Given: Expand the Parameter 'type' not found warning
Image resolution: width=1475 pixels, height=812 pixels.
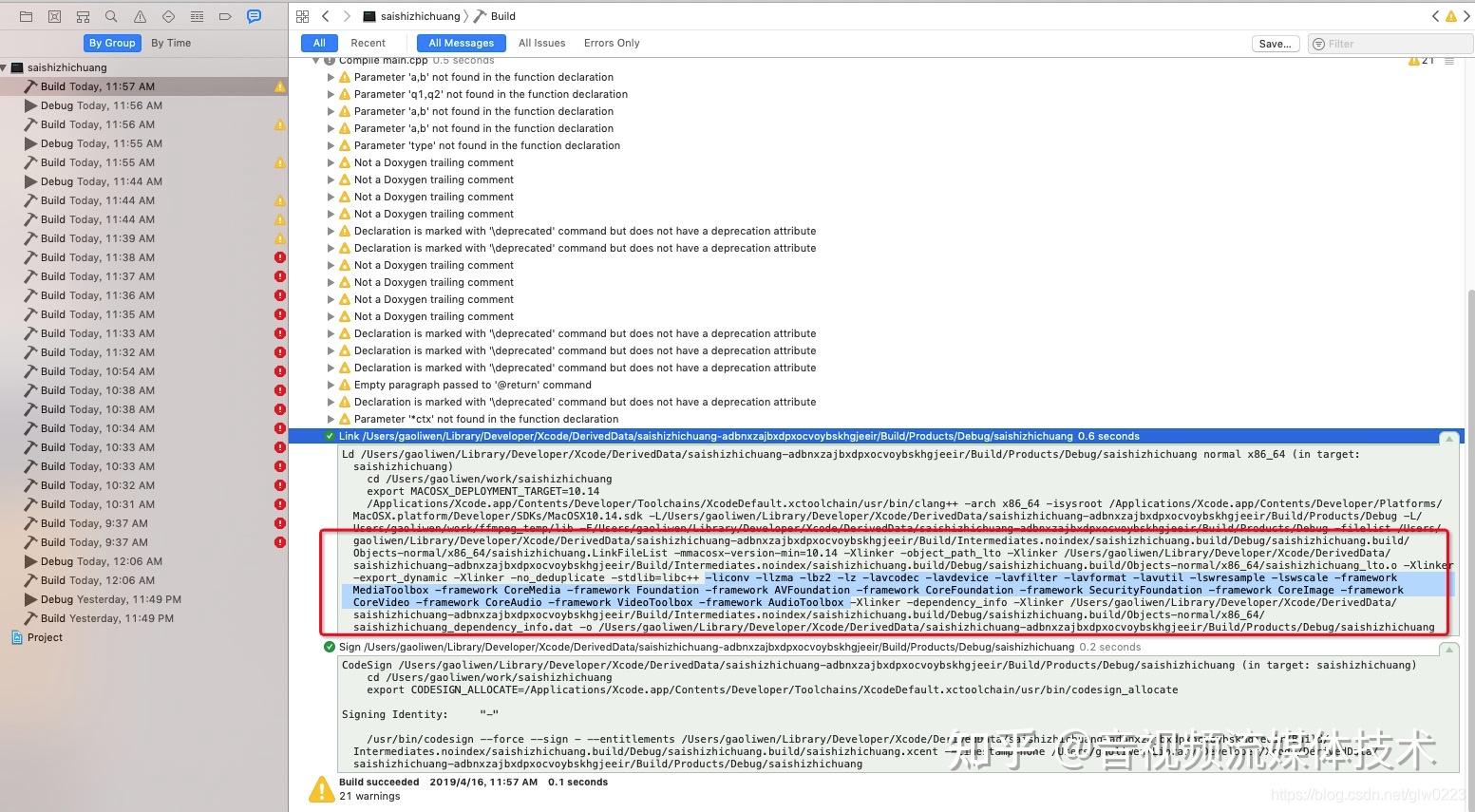Looking at the screenshot, I should (331, 145).
